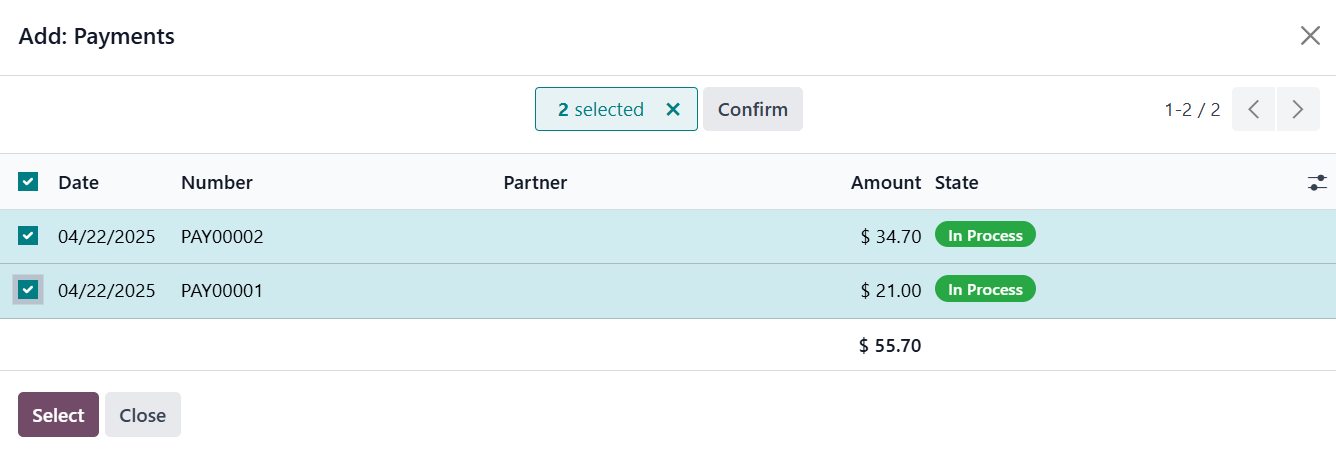Sort by the Partner column header
The height and width of the screenshot is (451, 1336).
535,182
